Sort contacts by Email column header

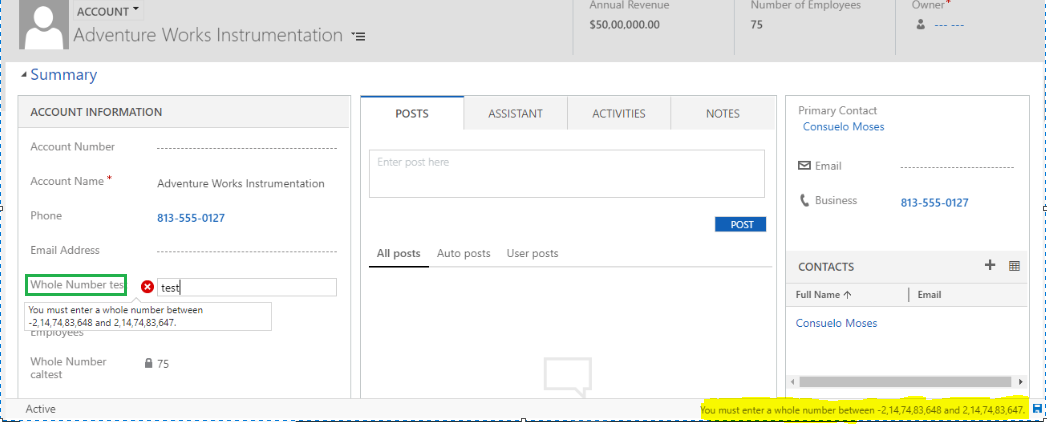pyautogui.click(x=929, y=294)
